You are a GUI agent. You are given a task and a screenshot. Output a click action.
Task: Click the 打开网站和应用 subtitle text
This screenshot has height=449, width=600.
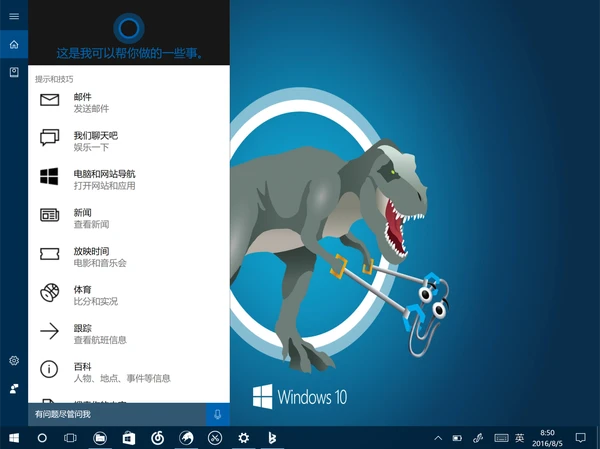(104, 186)
